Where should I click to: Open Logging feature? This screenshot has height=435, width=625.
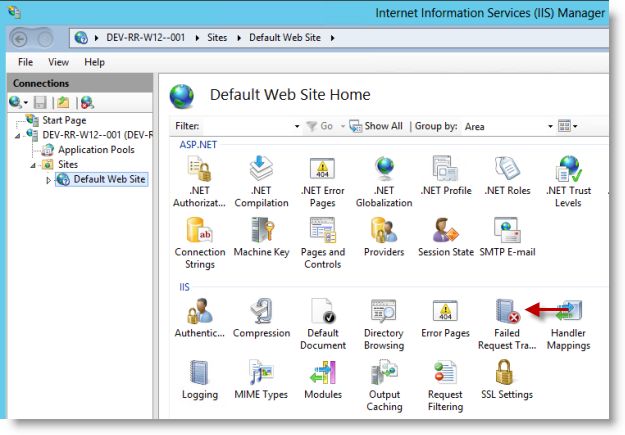point(200,380)
